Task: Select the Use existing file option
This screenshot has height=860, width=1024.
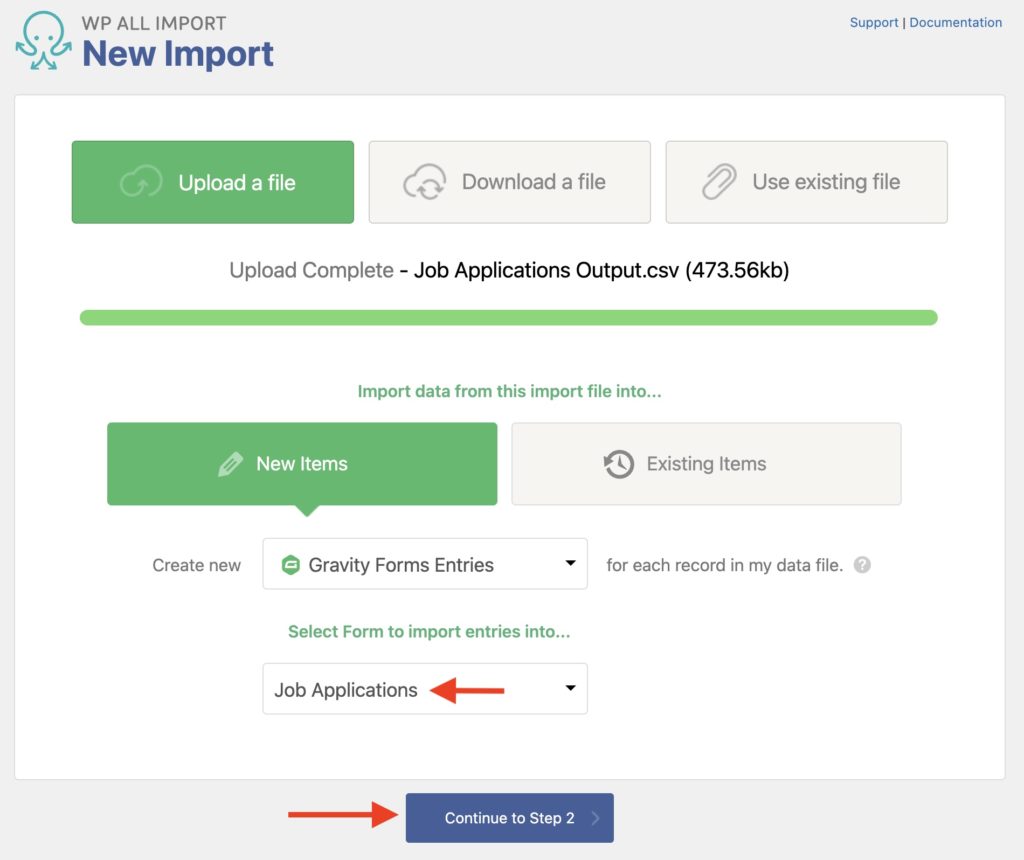Action: (806, 182)
